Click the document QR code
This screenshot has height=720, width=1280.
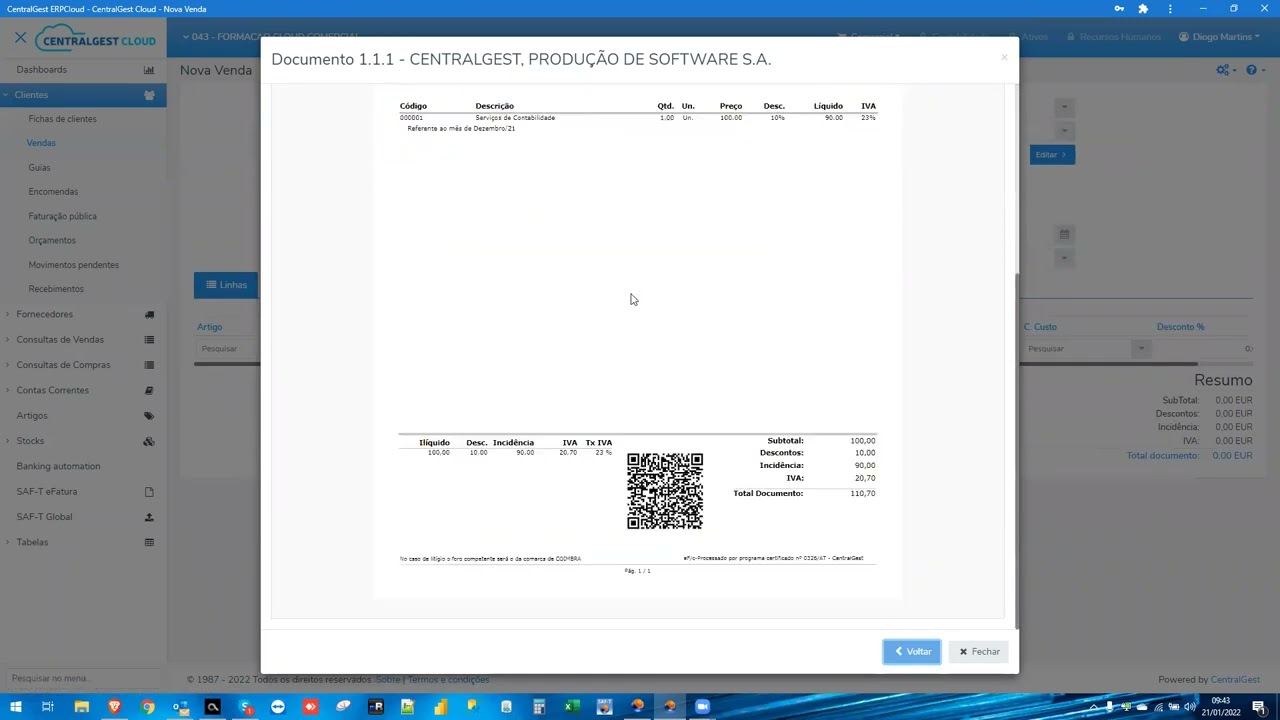(665, 491)
